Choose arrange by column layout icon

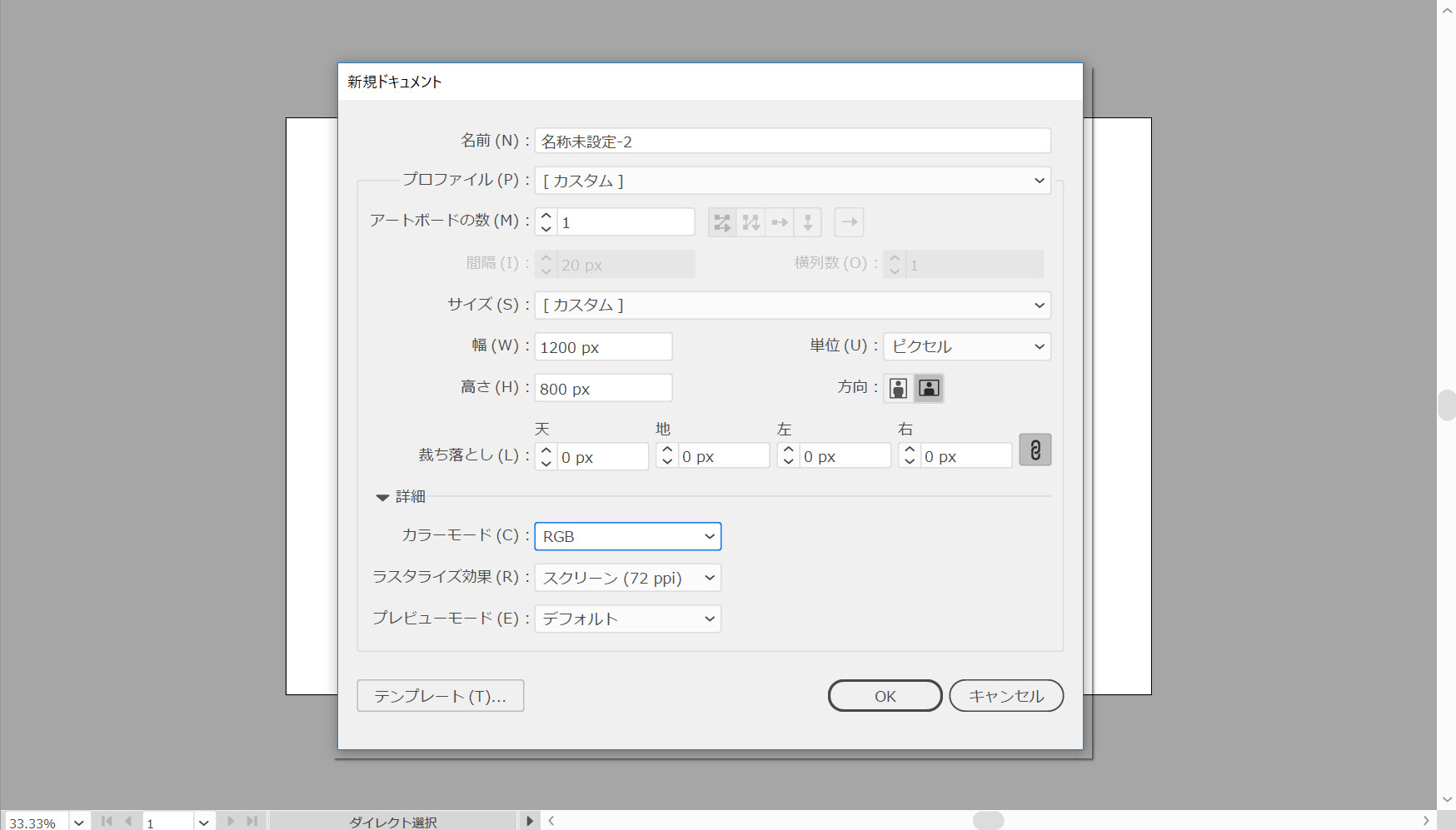(x=808, y=222)
